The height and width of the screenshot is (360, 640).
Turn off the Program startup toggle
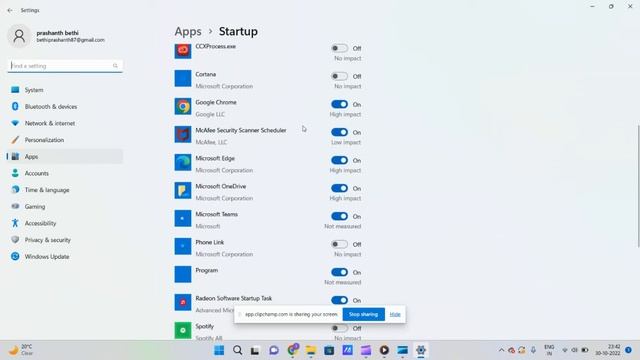click(x=339, y=272)
